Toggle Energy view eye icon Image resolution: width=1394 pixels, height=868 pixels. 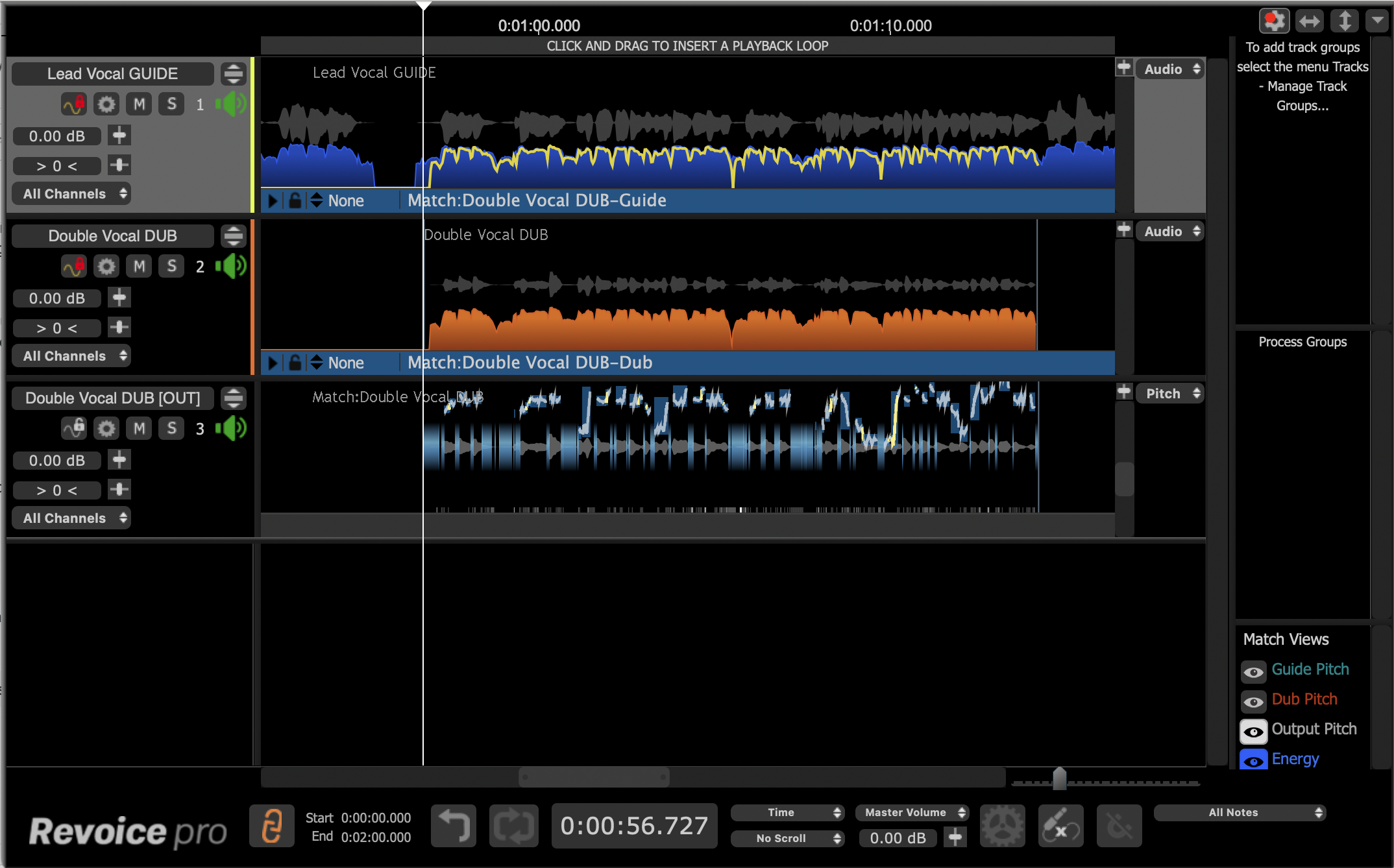pyautogui.click(x=1253, y=760)
